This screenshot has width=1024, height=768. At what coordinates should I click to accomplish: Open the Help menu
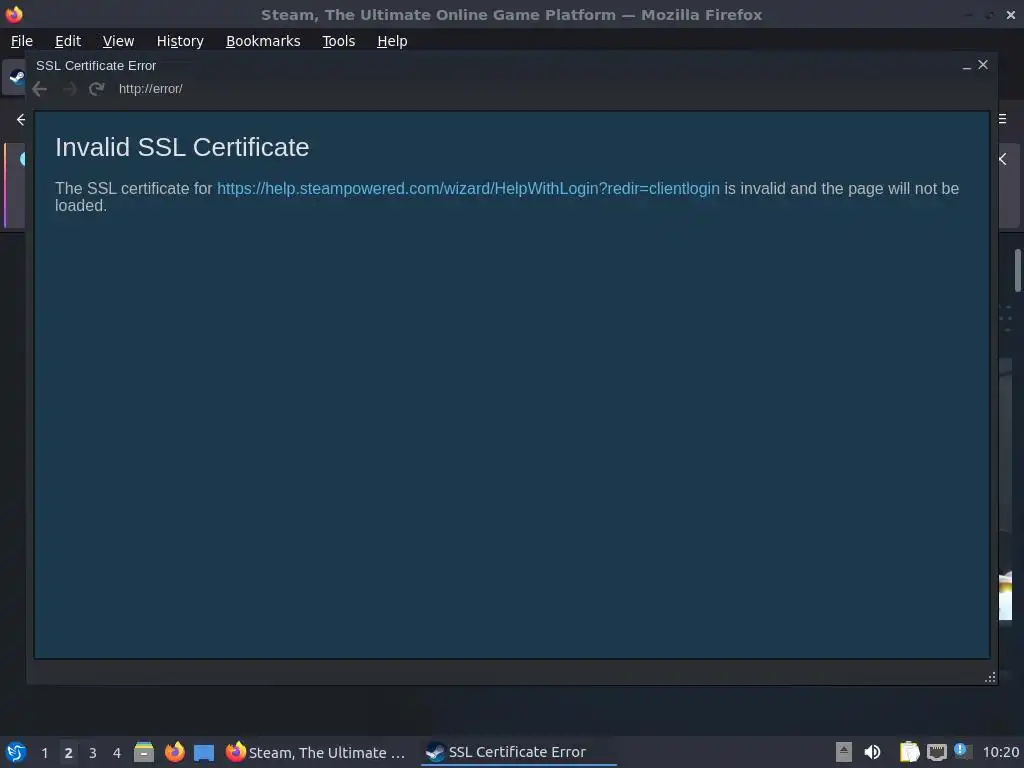(x=392, y=41)
